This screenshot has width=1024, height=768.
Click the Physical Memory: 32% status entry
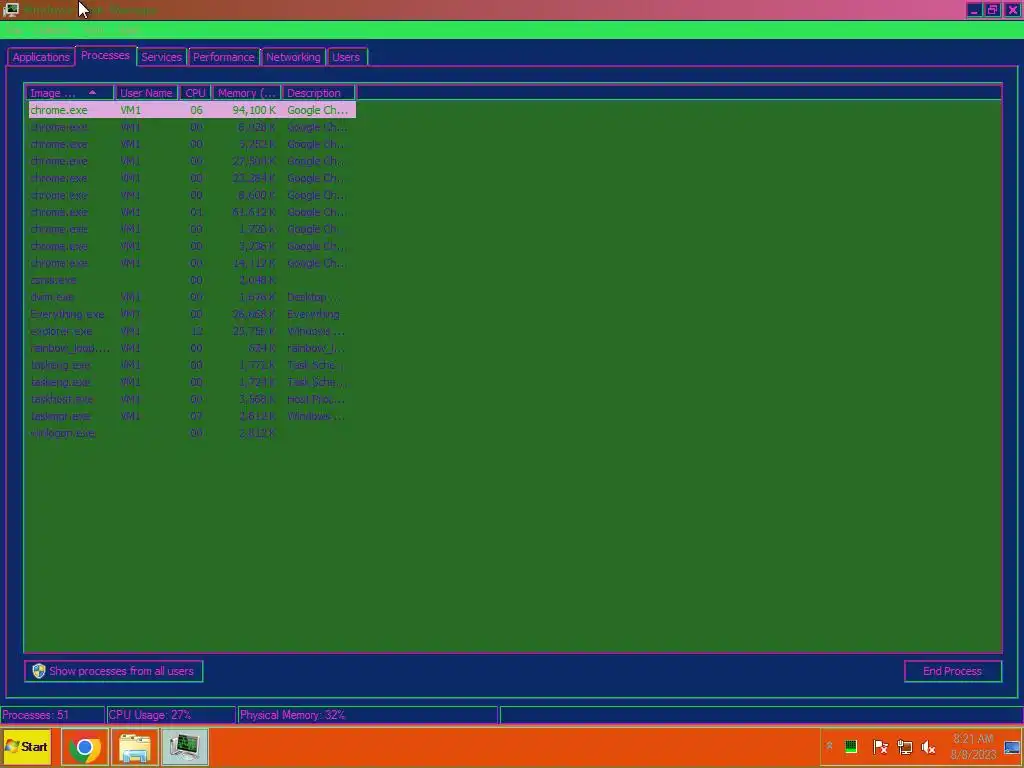point(368,714)
